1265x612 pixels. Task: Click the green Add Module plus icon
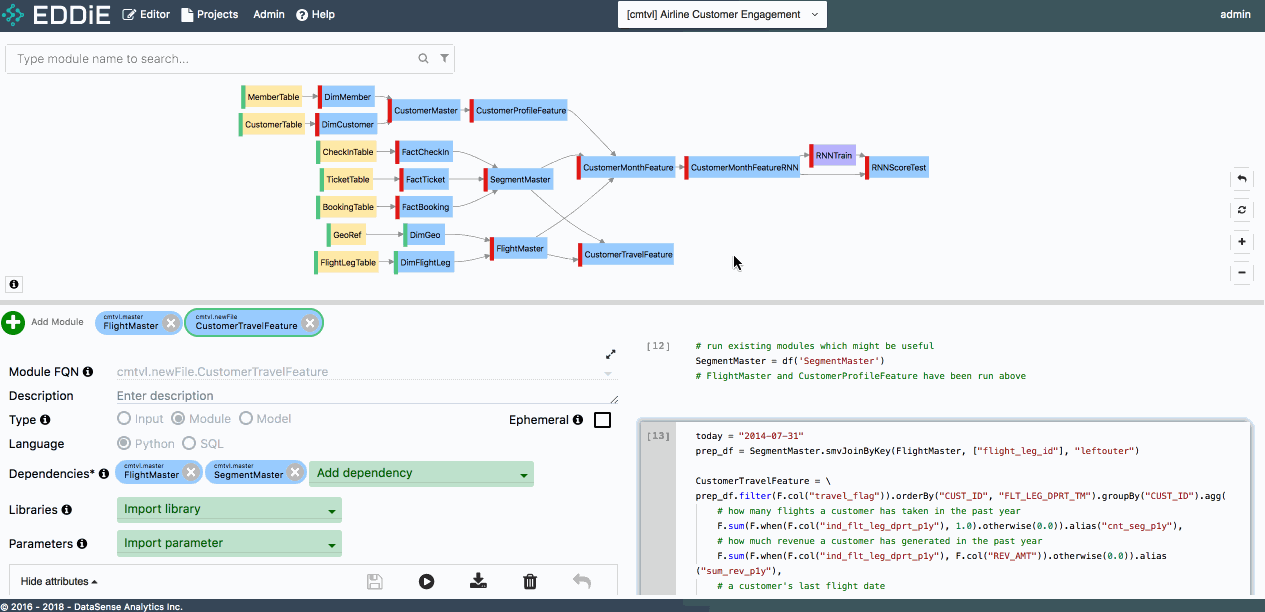(14, 322)
